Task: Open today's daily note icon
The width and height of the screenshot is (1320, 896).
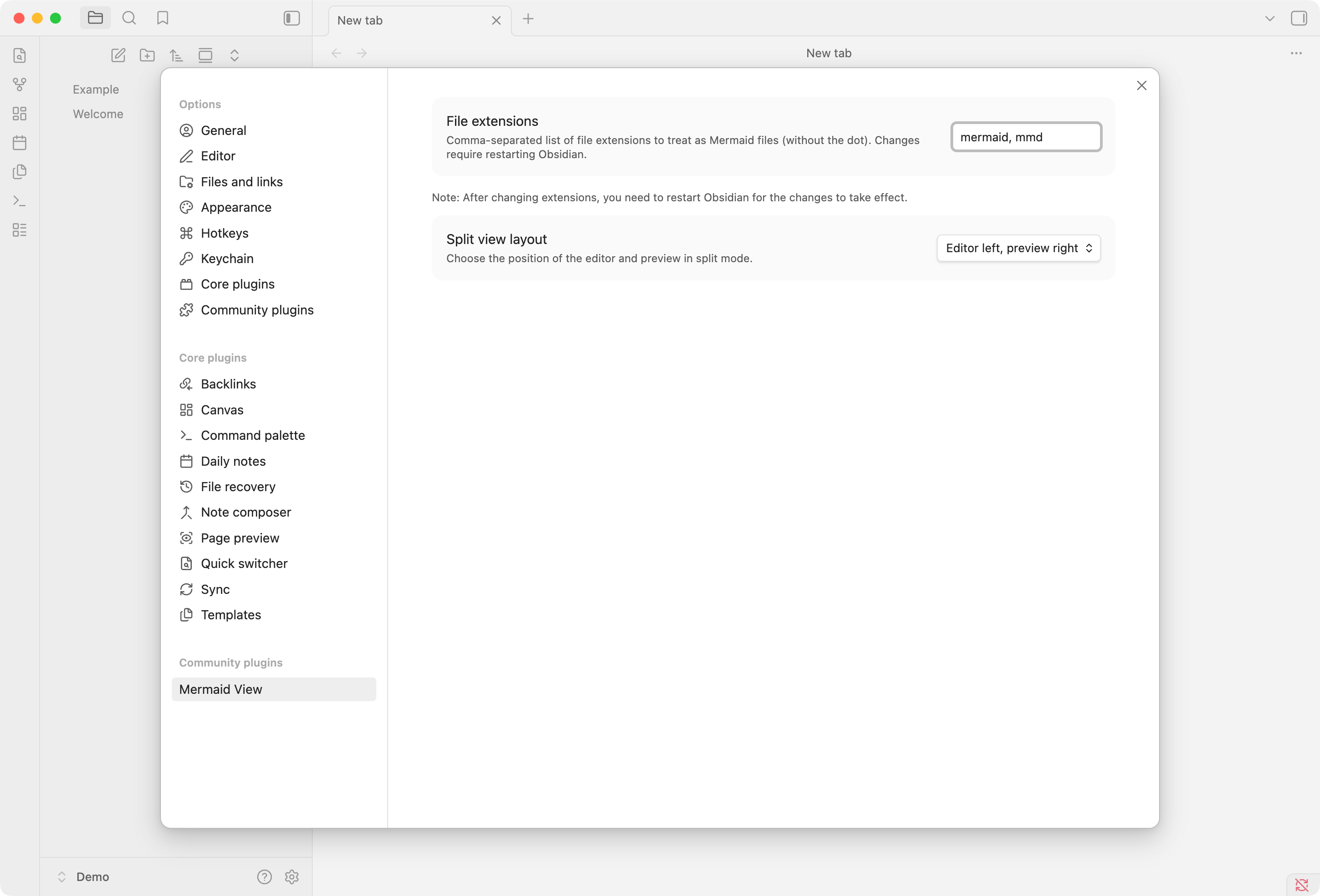Action: click(x=19, y=143)
